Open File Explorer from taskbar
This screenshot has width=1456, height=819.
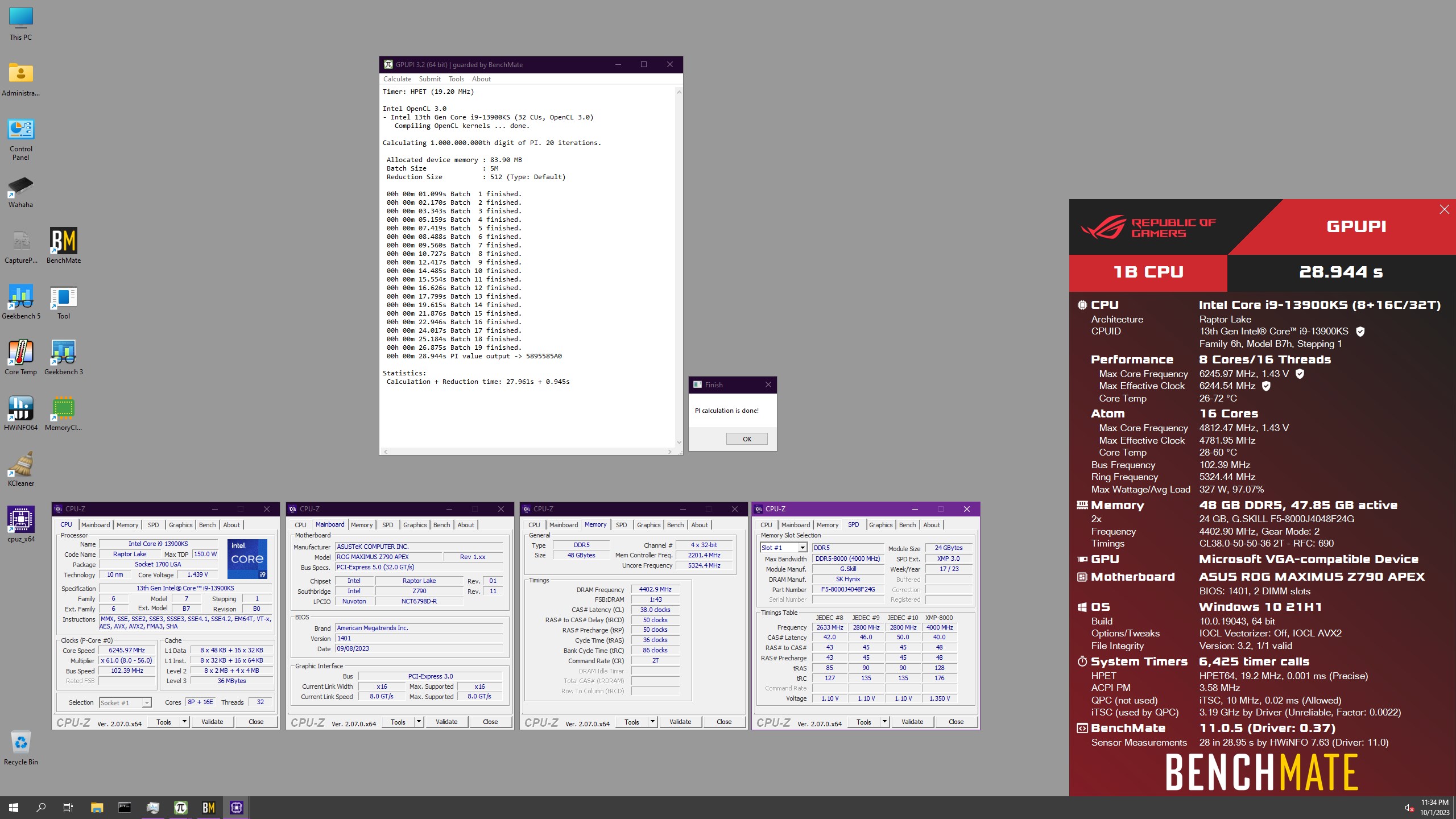coord(97,808)
